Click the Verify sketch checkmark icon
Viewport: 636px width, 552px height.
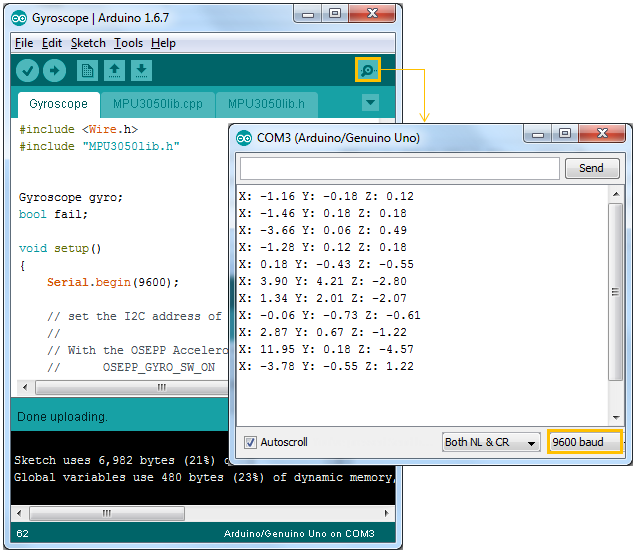coord(28,70)
